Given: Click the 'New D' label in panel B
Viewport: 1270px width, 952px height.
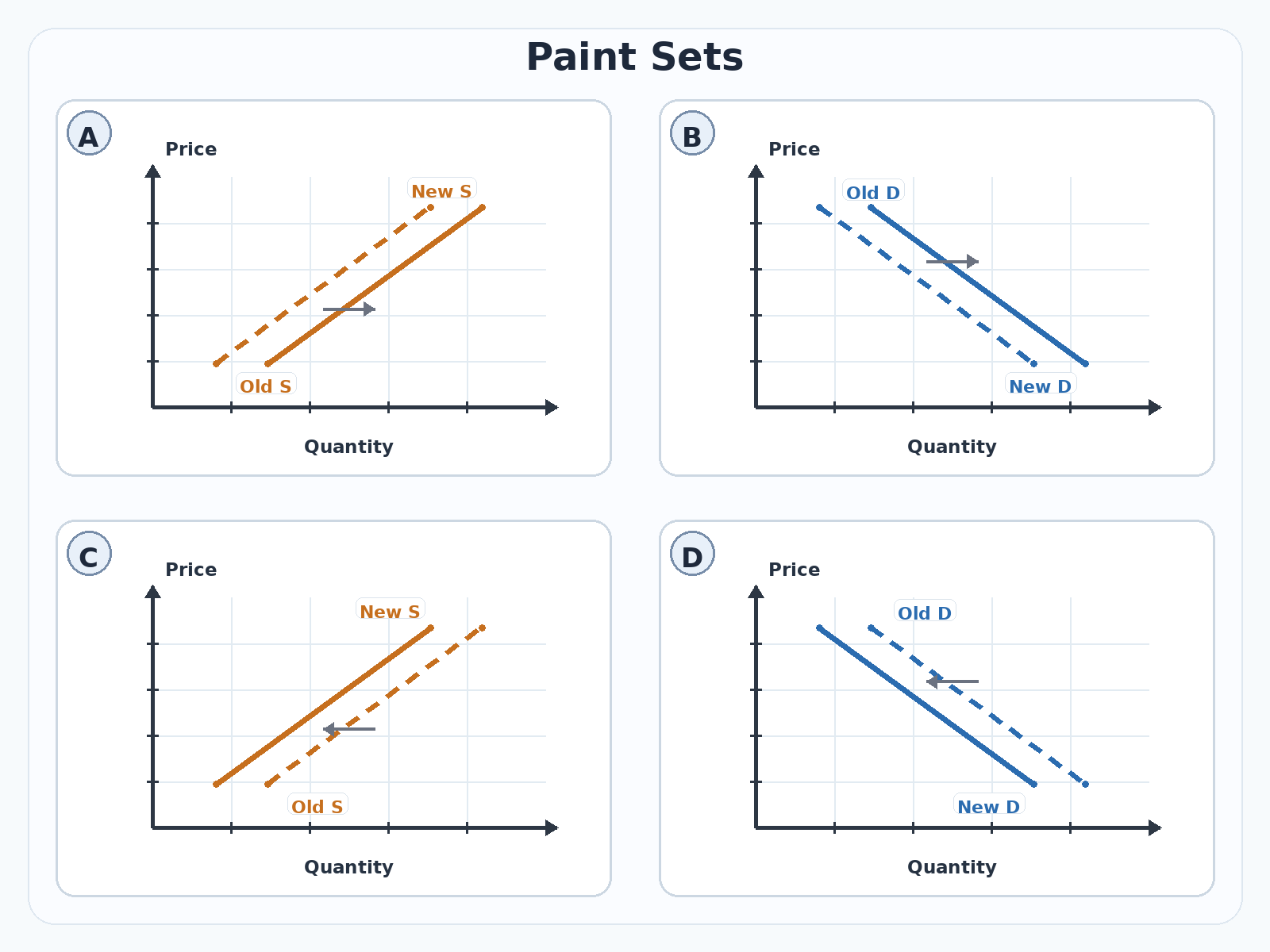Looking at the screenshot, I should (1040, 386).
